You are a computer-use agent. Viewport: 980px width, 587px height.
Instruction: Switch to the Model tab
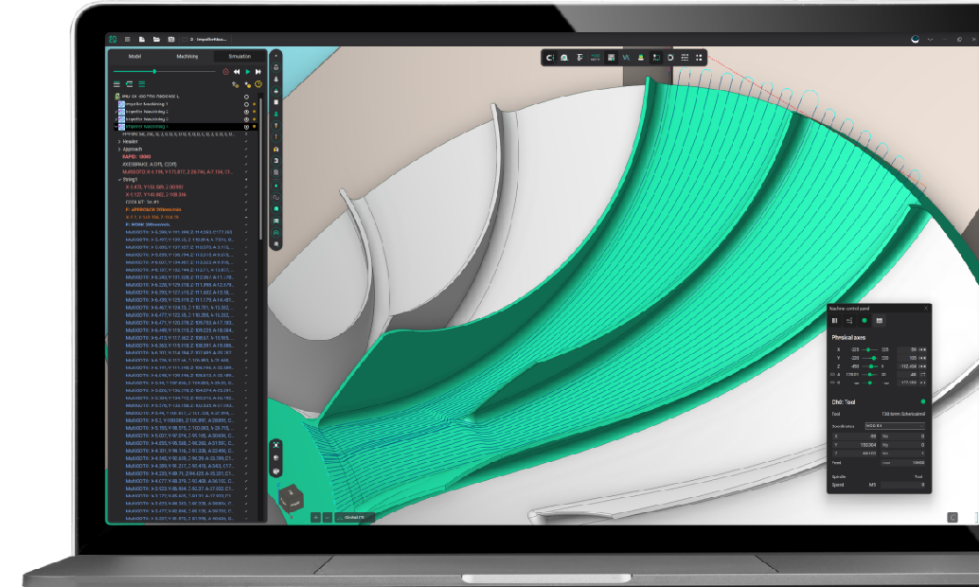135,57
